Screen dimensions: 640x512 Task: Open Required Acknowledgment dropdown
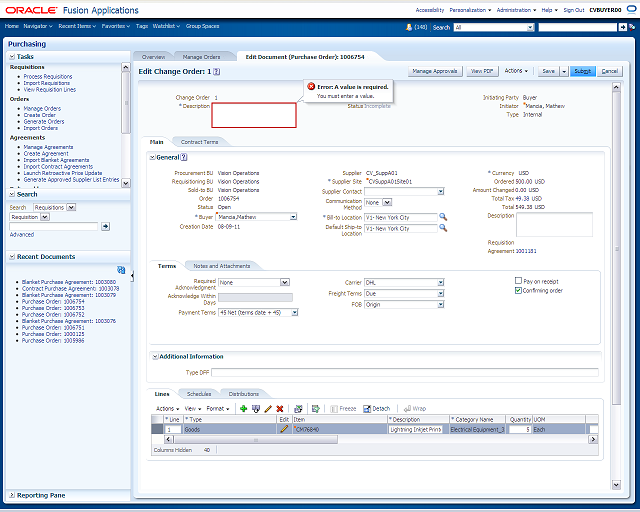(x=285, y=282)
